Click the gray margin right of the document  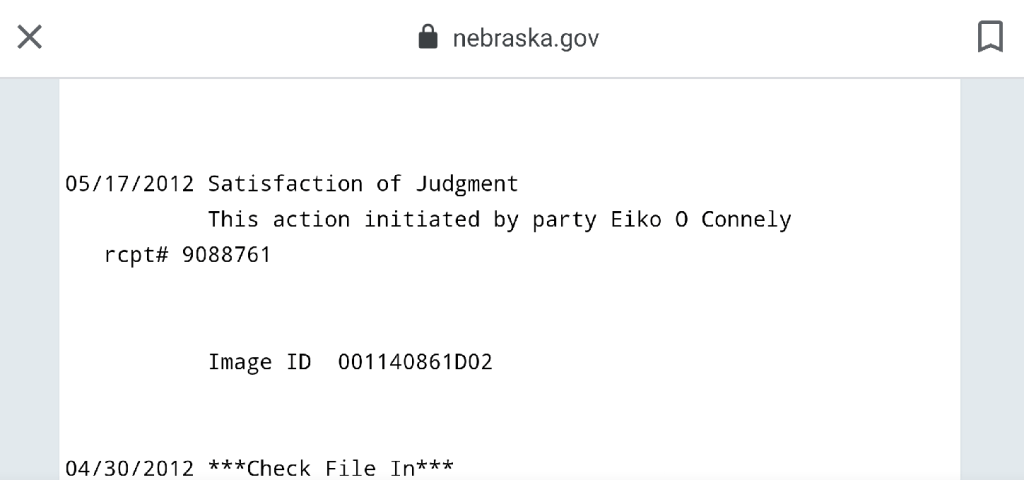click(x=992, y=280)
